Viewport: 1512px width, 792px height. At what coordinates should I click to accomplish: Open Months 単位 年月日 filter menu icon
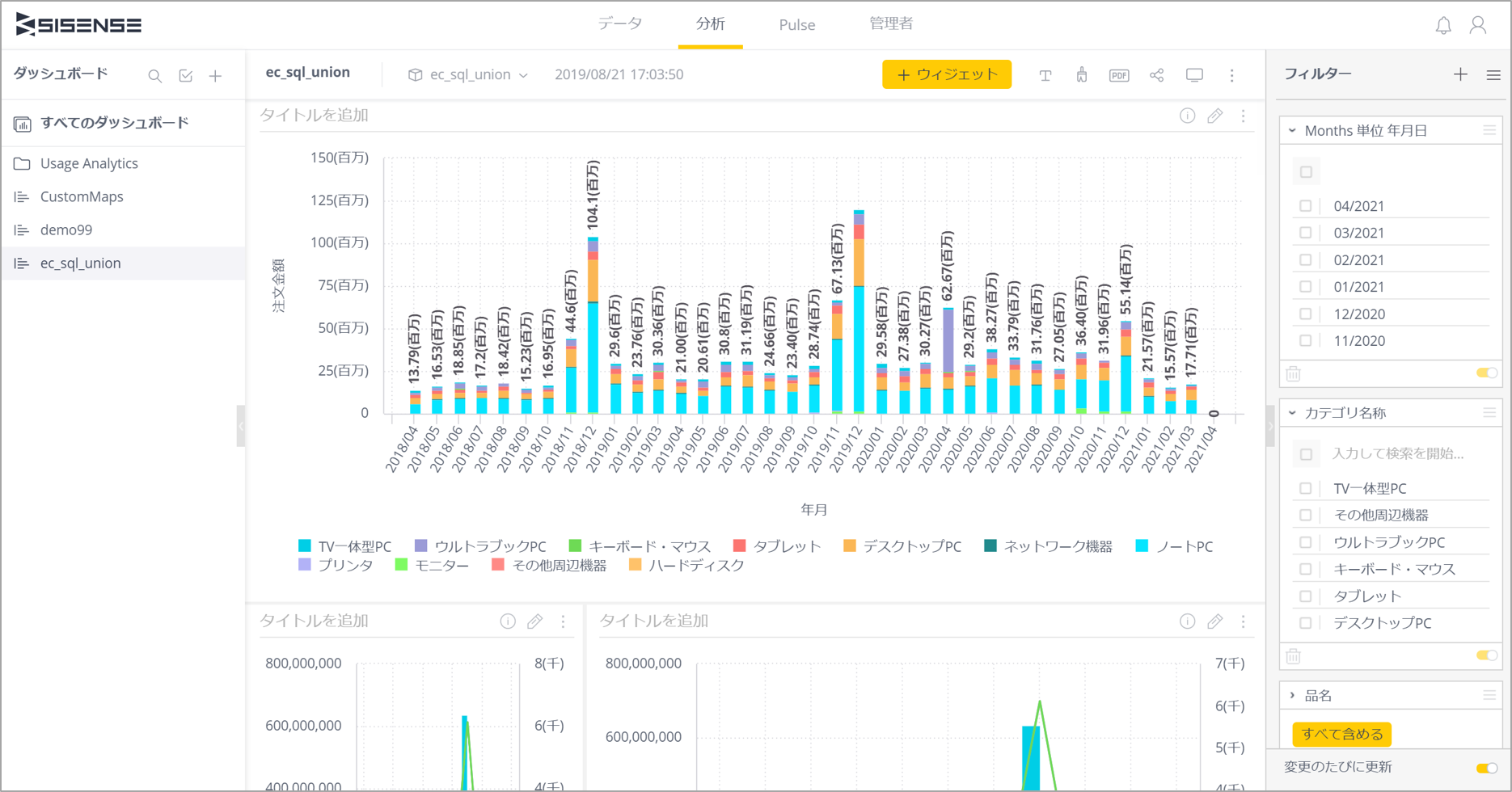point(1489,130)
